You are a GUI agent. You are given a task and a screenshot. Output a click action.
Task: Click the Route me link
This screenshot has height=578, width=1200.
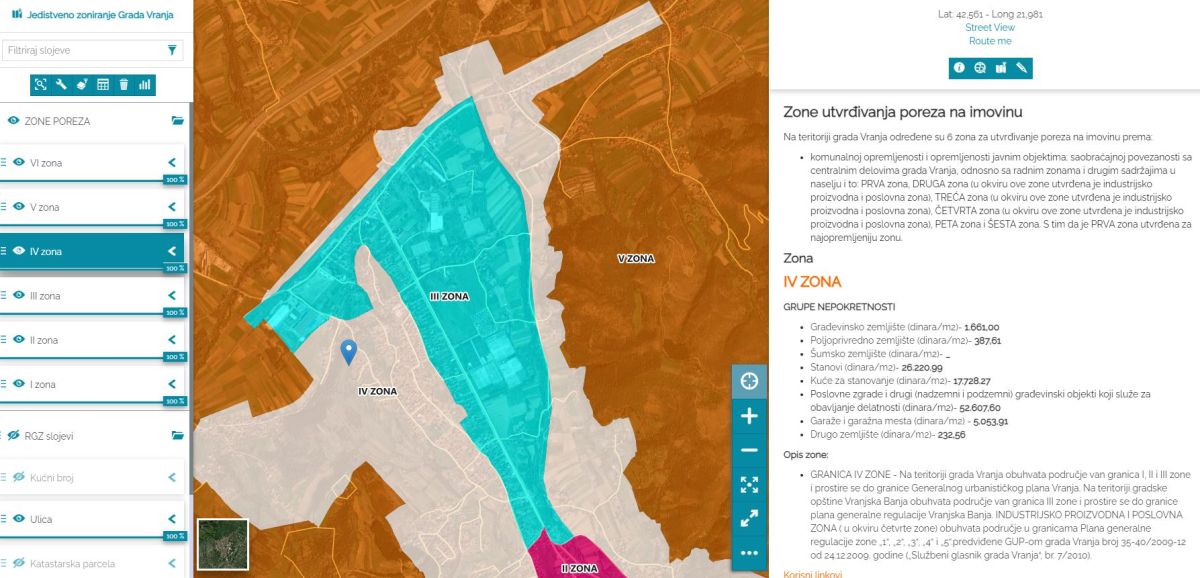coord(990,41)
